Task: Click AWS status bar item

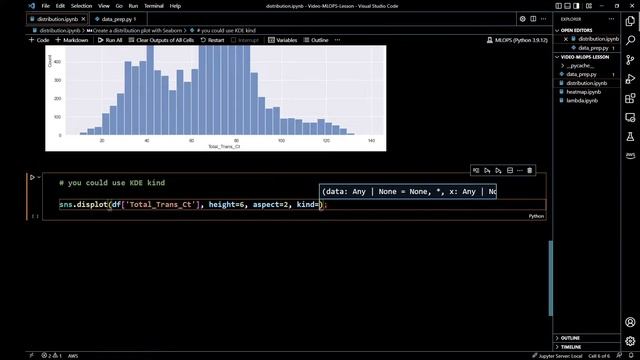Action: click(73, 356)
